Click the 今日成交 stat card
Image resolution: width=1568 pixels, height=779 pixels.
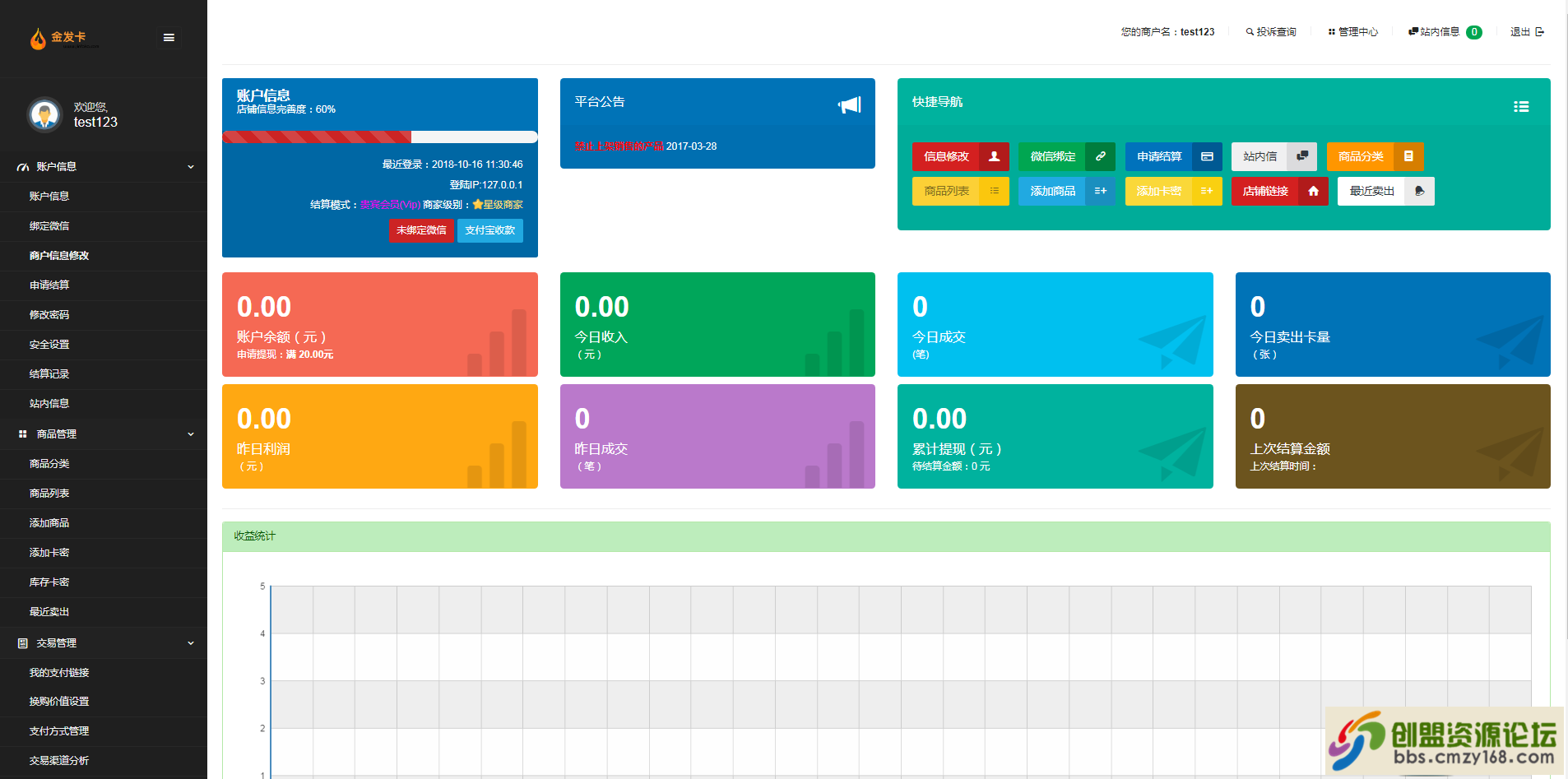pyautogui.click(x=1055, y=324)
